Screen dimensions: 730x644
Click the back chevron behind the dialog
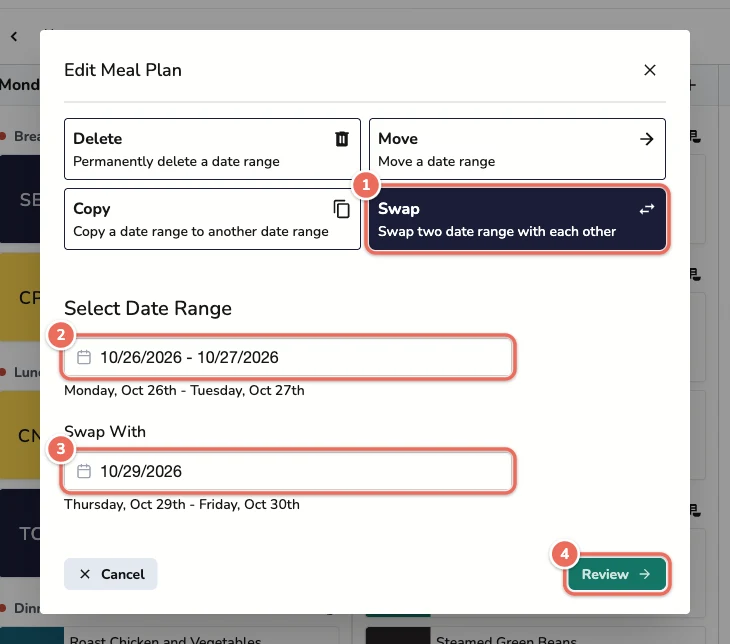click(x=14, y=36)
